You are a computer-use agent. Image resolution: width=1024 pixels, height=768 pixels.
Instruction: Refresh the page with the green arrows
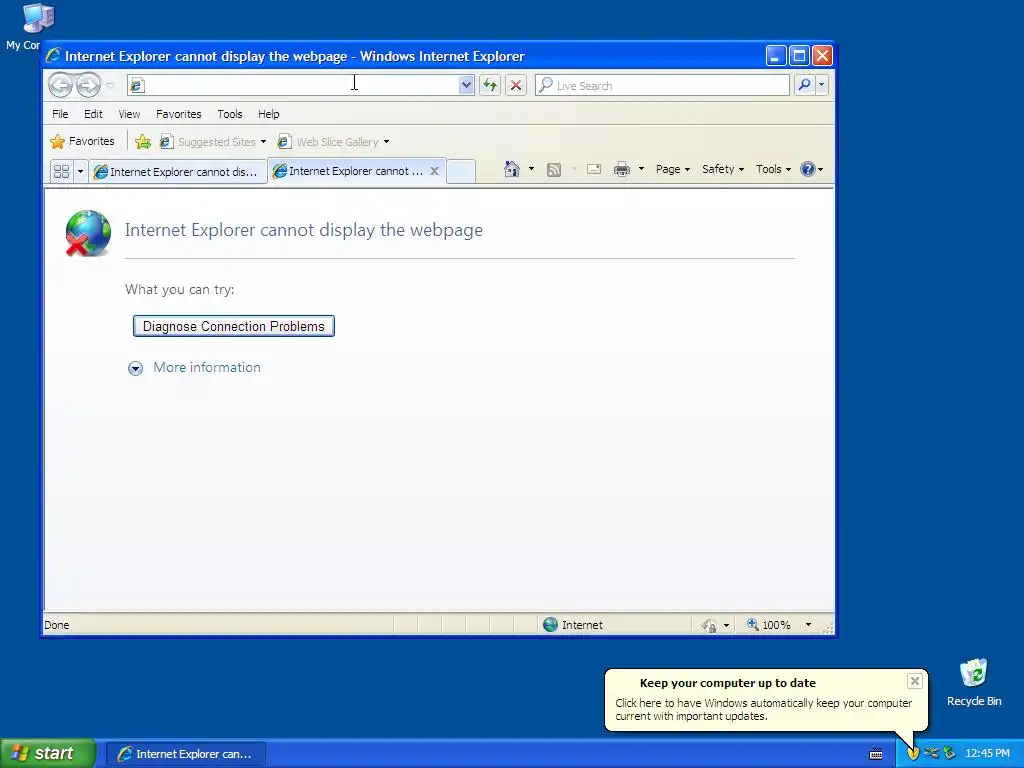click(490, 85)
